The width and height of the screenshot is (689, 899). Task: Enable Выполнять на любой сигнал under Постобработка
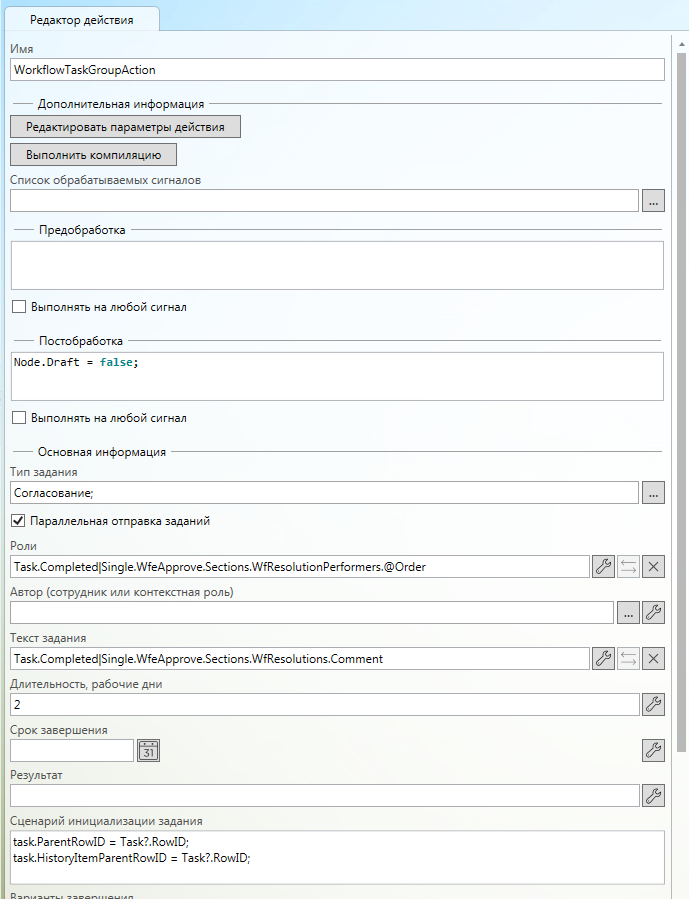tap(19, 418)
